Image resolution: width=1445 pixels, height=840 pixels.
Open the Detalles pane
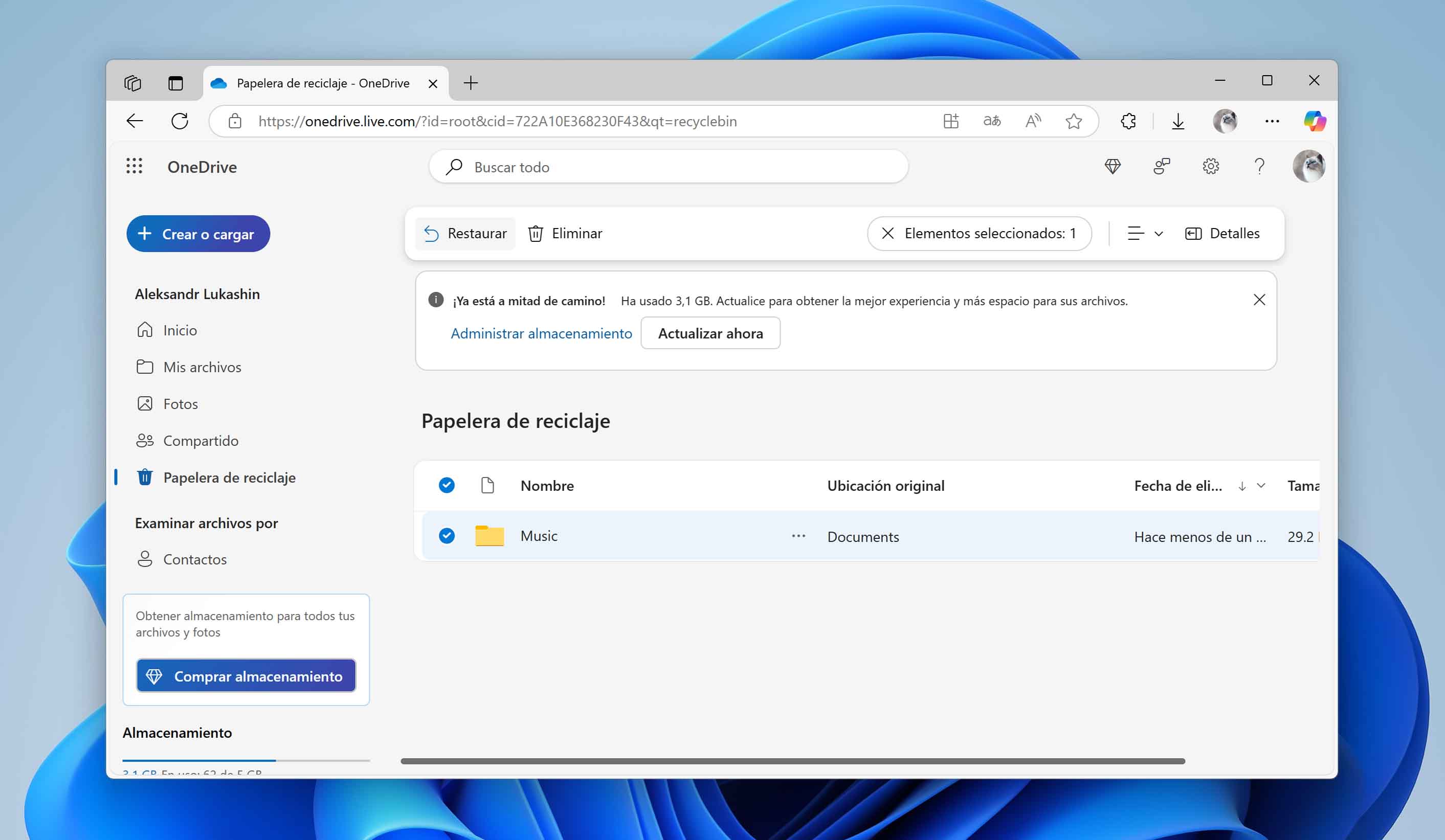(1222, 233)
